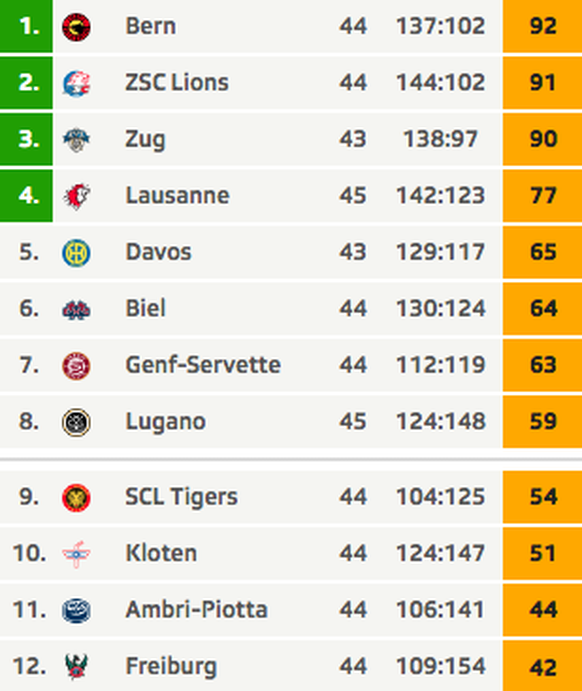Click the Freiburg team logo
The width and height of the screenshot is (582, 691).
pos(76,666)
